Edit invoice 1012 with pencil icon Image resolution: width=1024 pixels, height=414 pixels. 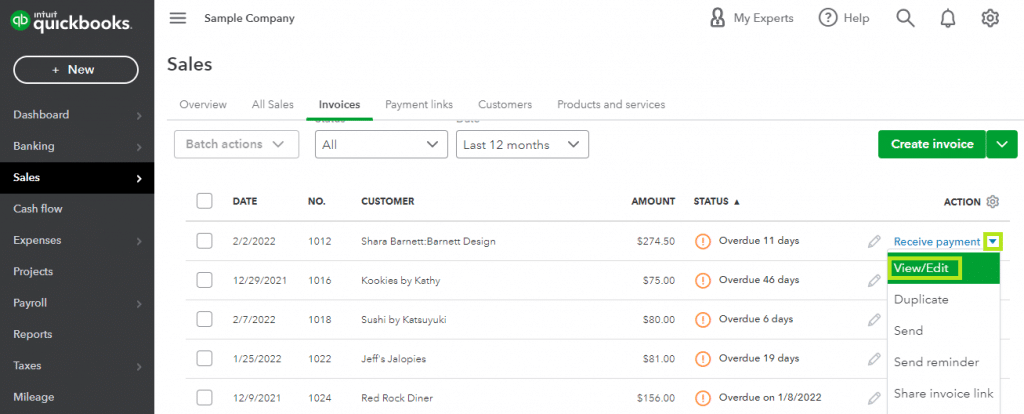874,242
